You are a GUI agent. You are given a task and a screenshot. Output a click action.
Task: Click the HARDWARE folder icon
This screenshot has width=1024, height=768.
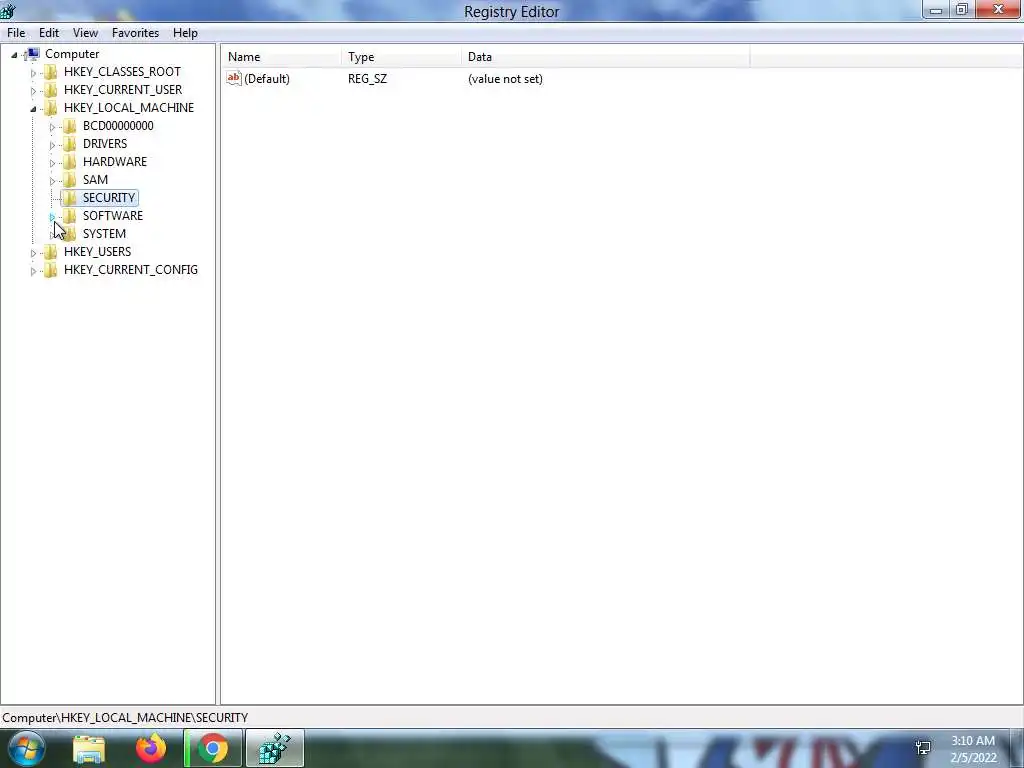pyautogui.click(x=70, y=162)
